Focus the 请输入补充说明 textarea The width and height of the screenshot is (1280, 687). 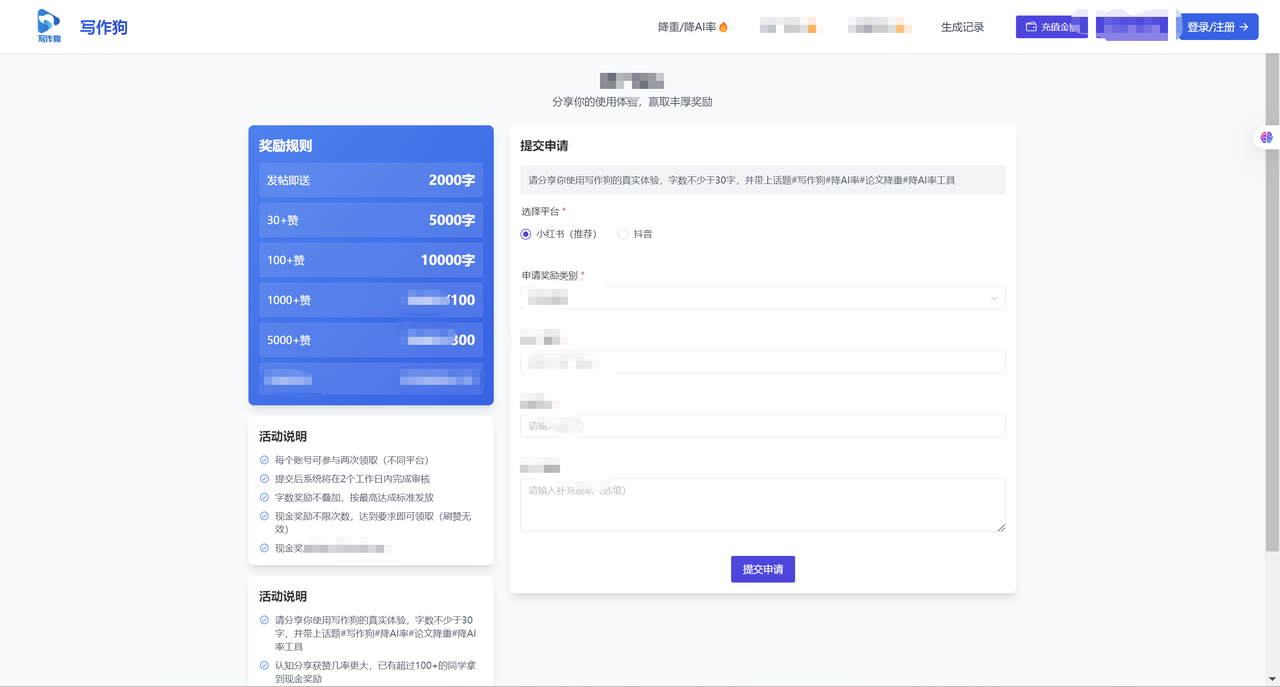click(x=762, y=505)
